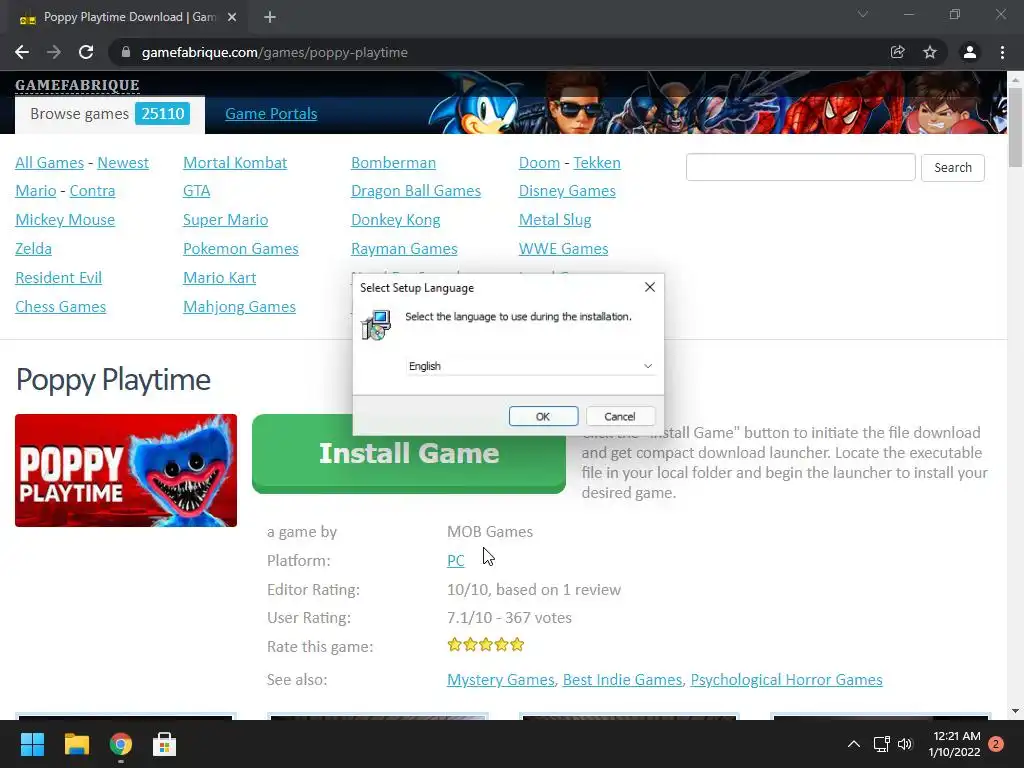Open the clock and date panel
Viewport: 1024px width, 768px height.
tap(955, 744)
